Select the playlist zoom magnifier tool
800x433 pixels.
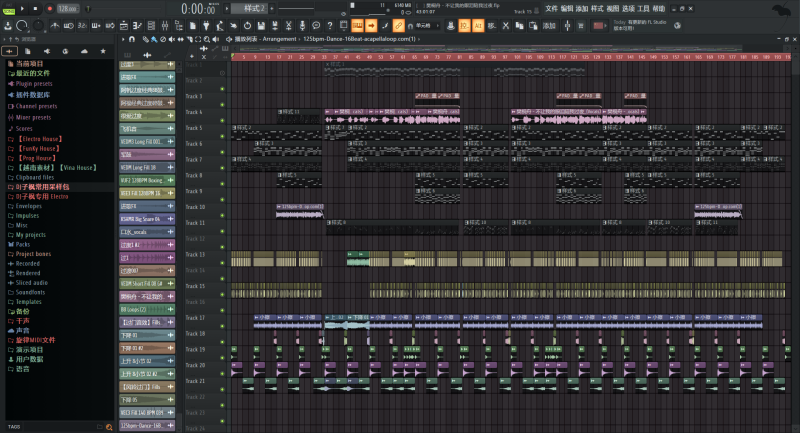[207, 39]
